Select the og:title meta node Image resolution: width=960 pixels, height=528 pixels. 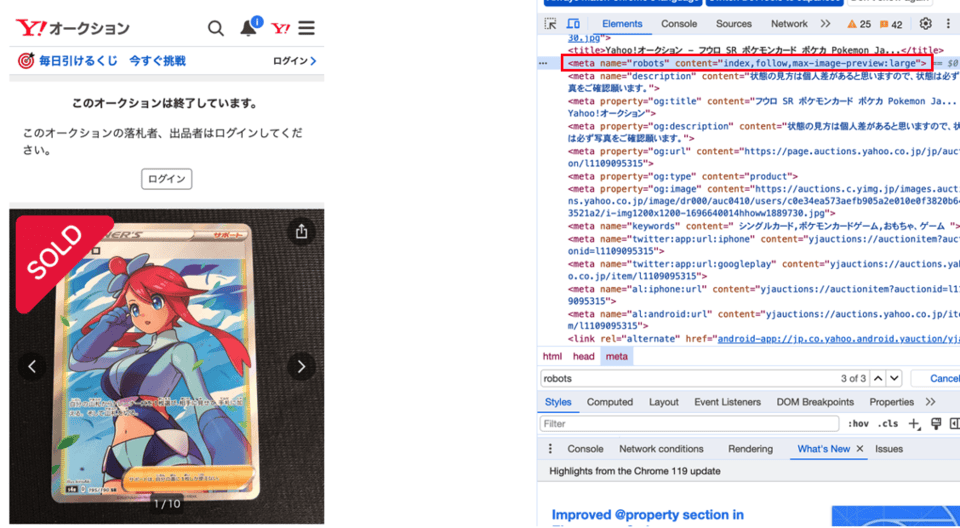coord(763,107)
